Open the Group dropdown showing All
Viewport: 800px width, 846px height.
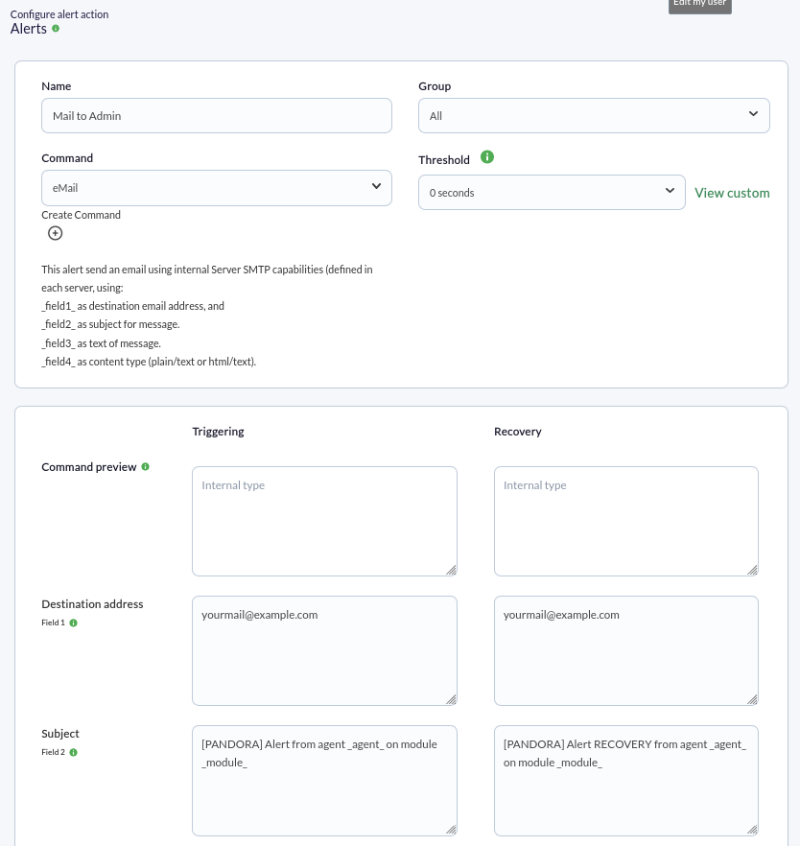(594, 115)
